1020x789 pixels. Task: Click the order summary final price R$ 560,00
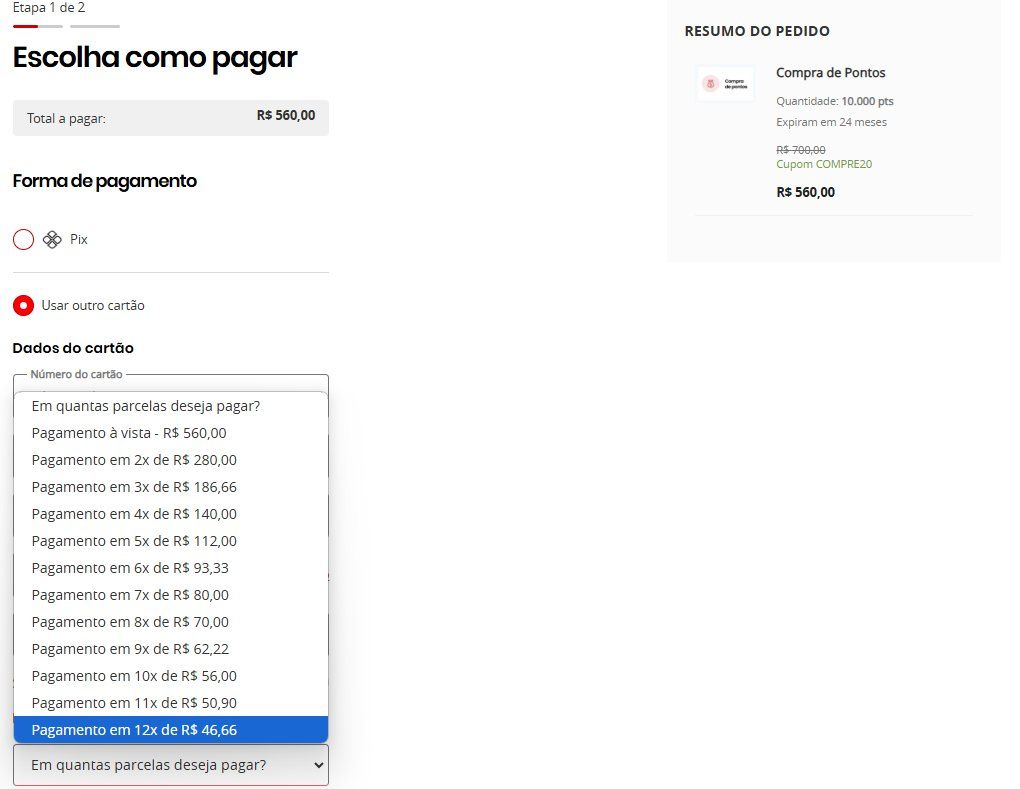pyautogui.click(x=805, y=193)
